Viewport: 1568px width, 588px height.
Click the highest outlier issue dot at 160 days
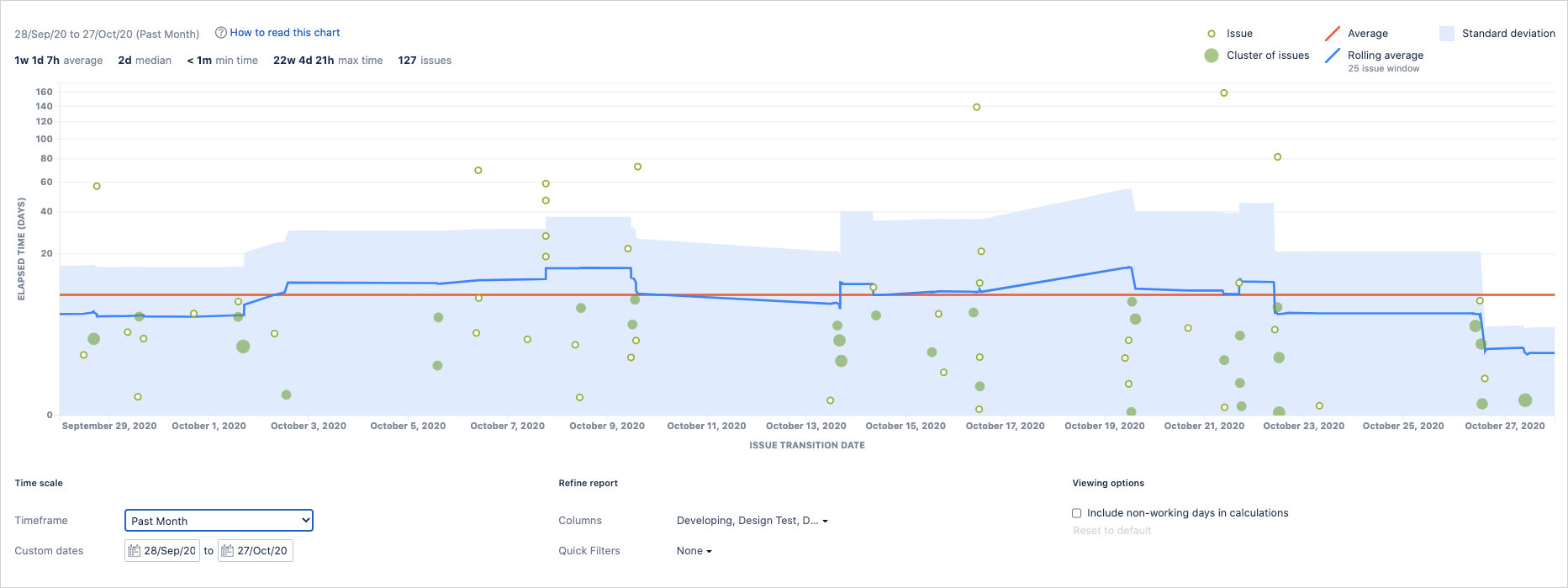(x=1223, y=93)
